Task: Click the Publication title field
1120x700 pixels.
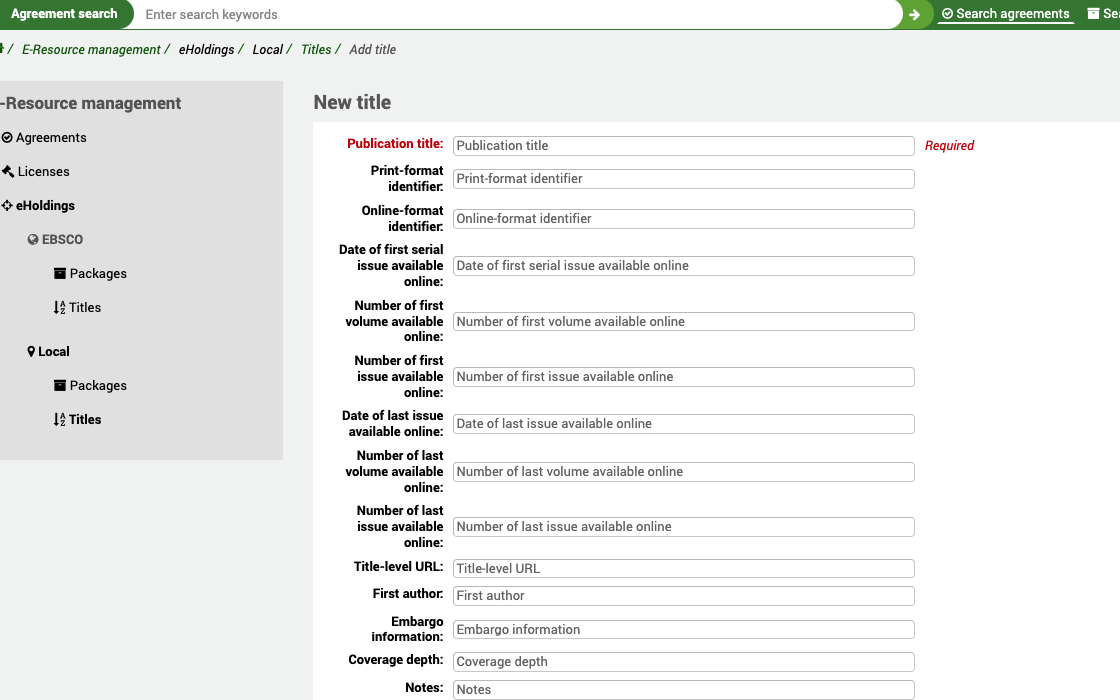Action: pos(683,146)
